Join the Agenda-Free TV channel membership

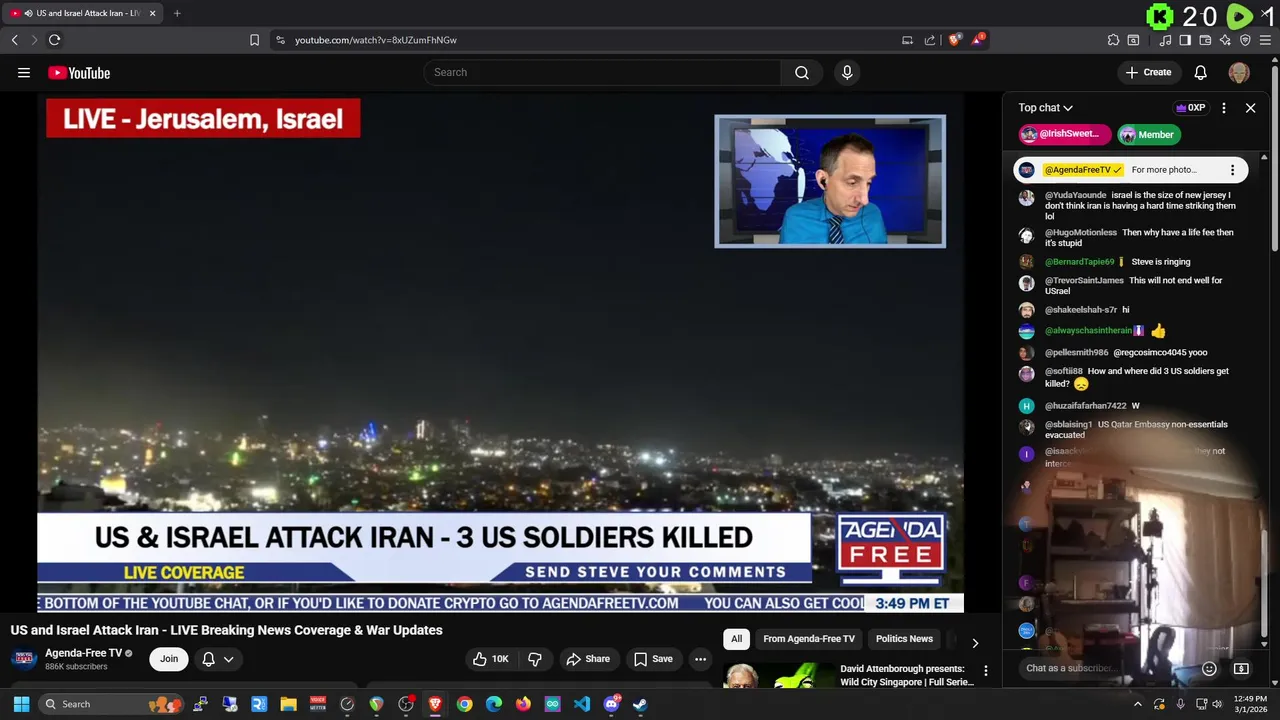pos(169,659)
